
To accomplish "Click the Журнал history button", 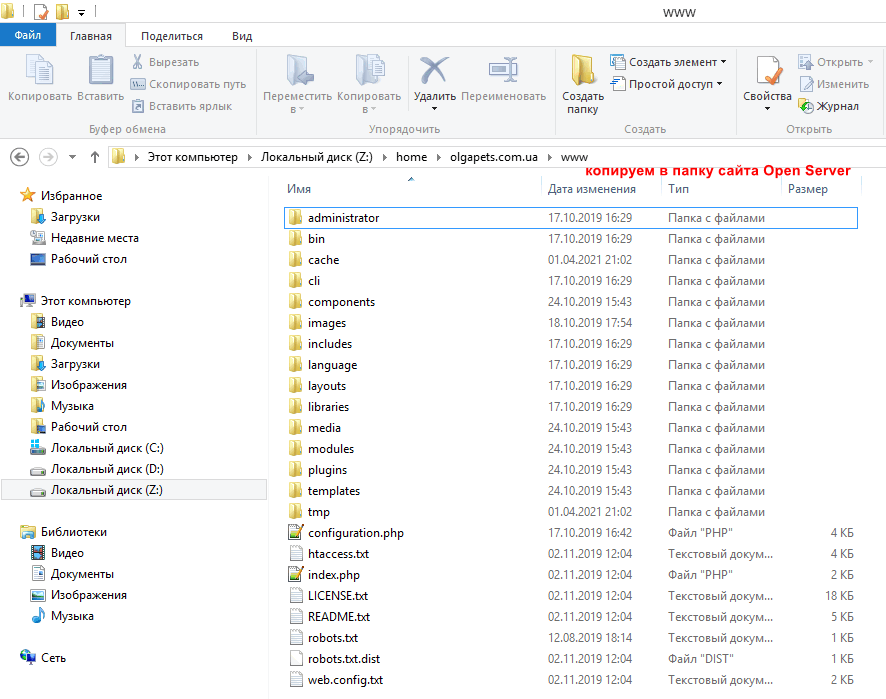I will coord(828,106).
